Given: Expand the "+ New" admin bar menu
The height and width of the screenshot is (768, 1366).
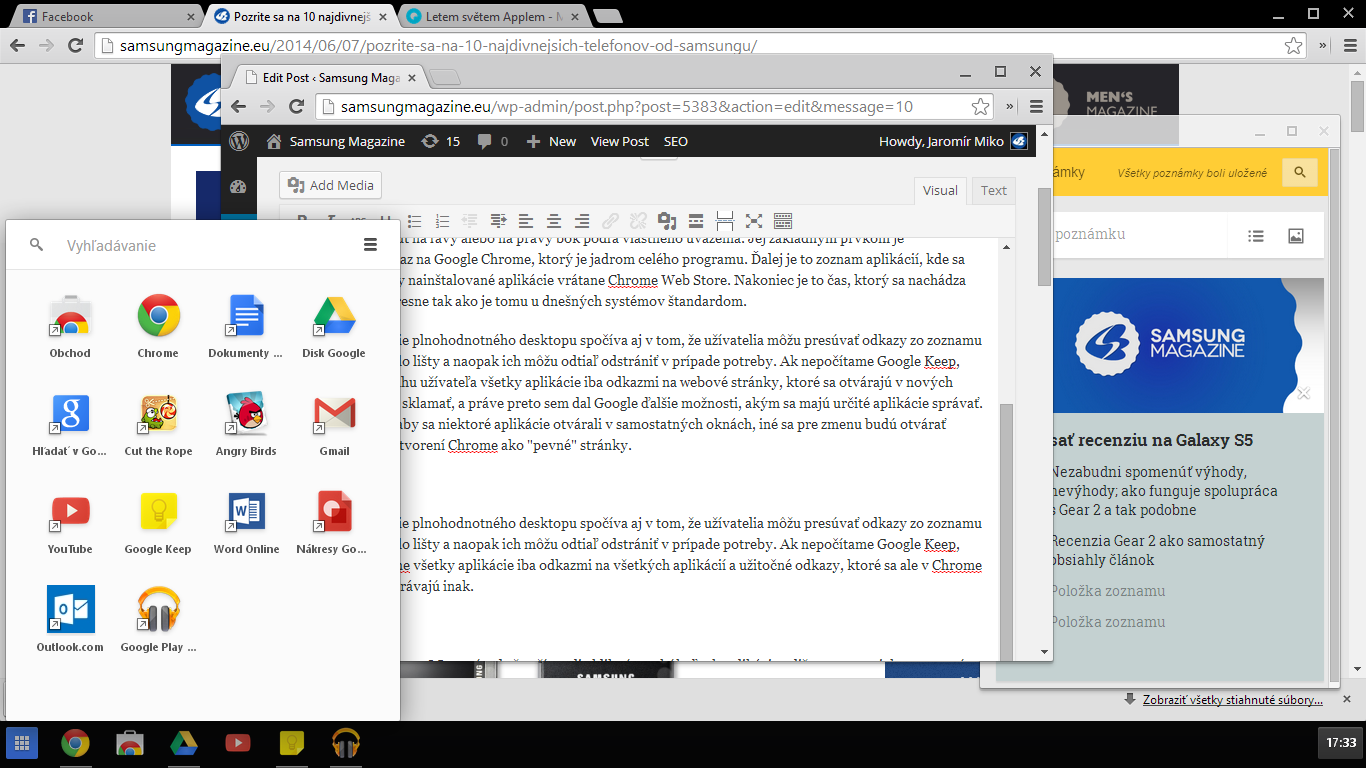Looking at the screenshot, I should point(551,141).
